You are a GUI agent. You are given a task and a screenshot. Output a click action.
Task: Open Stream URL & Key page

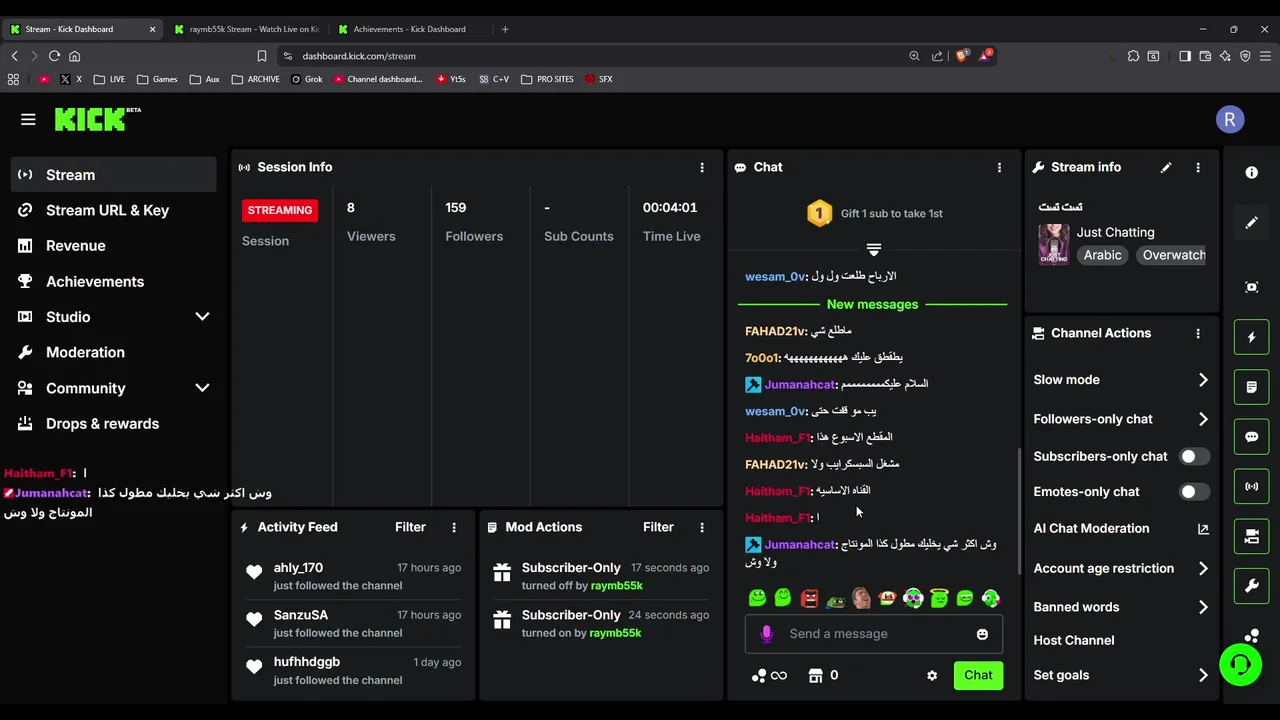click(x=114, y=210)
